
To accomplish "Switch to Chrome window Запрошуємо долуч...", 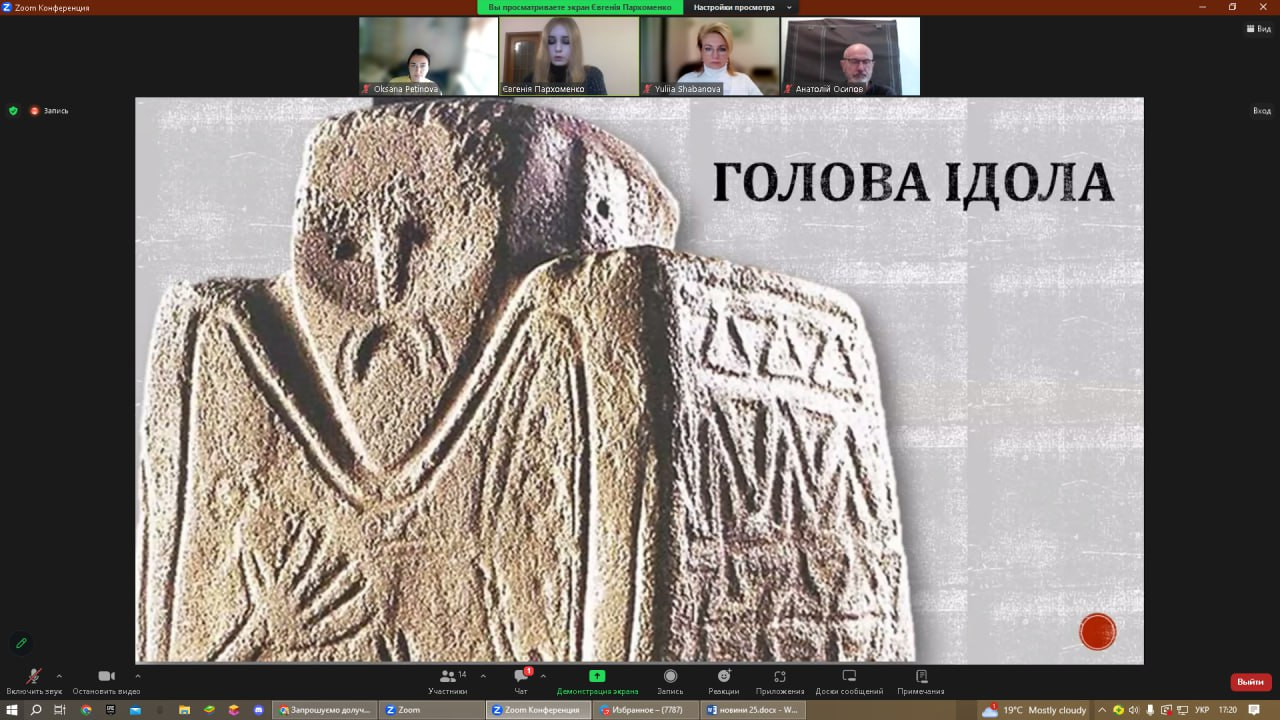I will point(324,710).
